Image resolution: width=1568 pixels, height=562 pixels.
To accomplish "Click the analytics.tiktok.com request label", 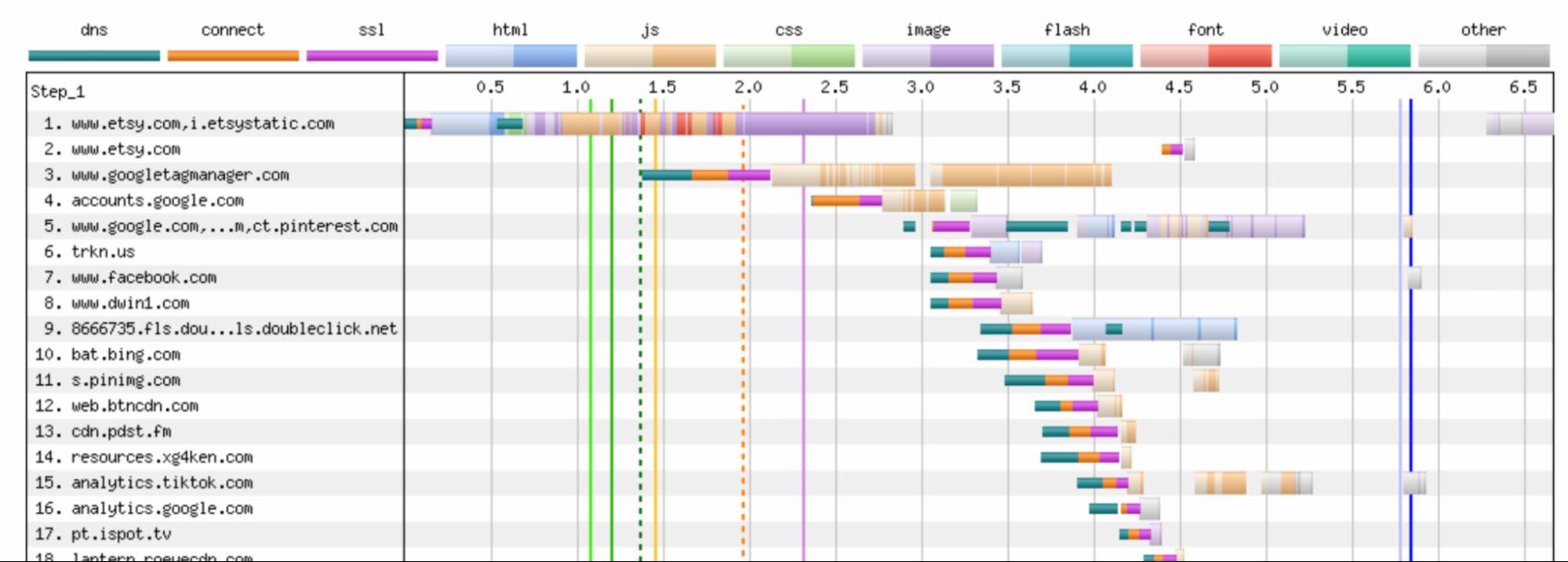I will tap(162, 483).
